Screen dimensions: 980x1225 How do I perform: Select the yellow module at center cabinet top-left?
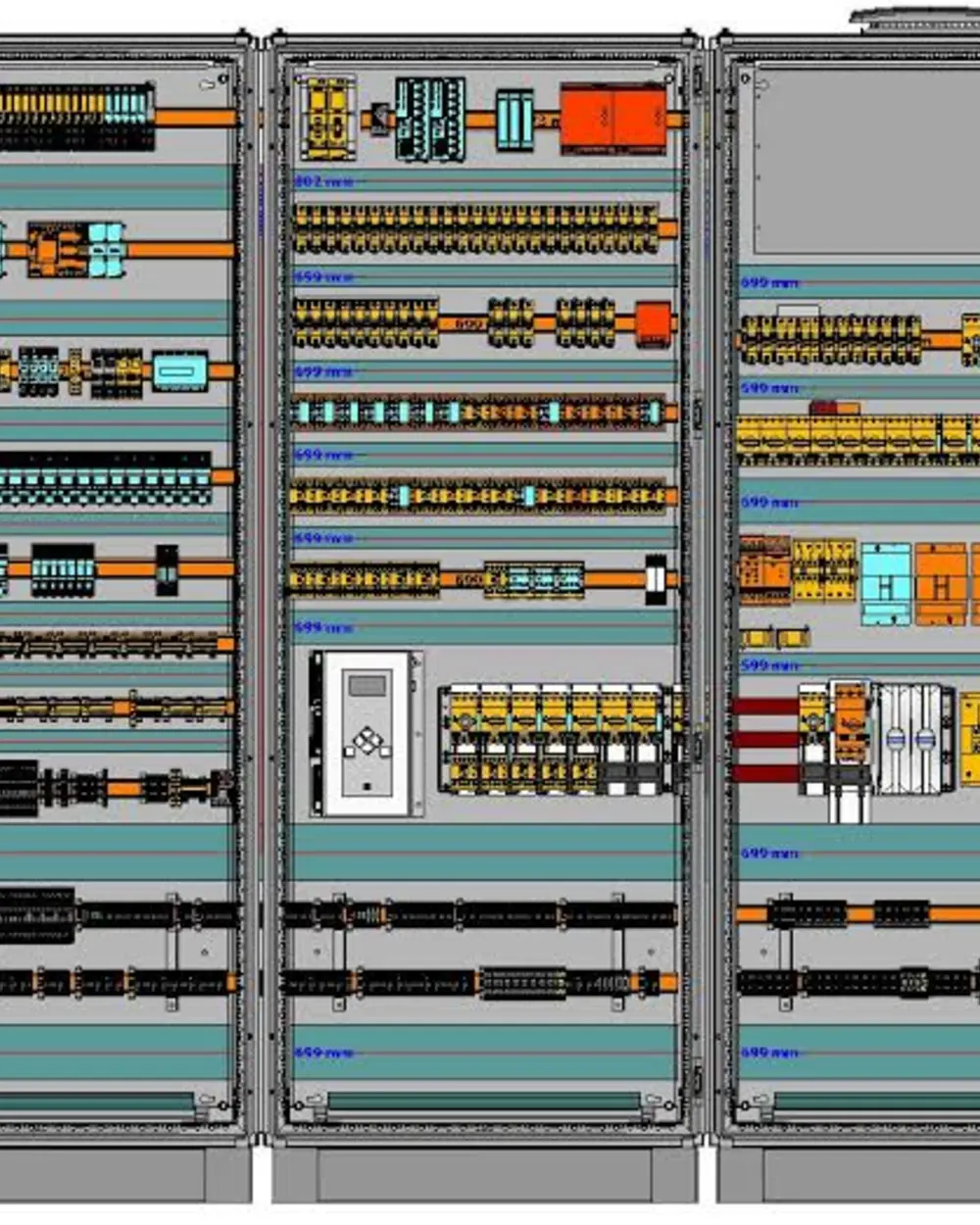327,118
